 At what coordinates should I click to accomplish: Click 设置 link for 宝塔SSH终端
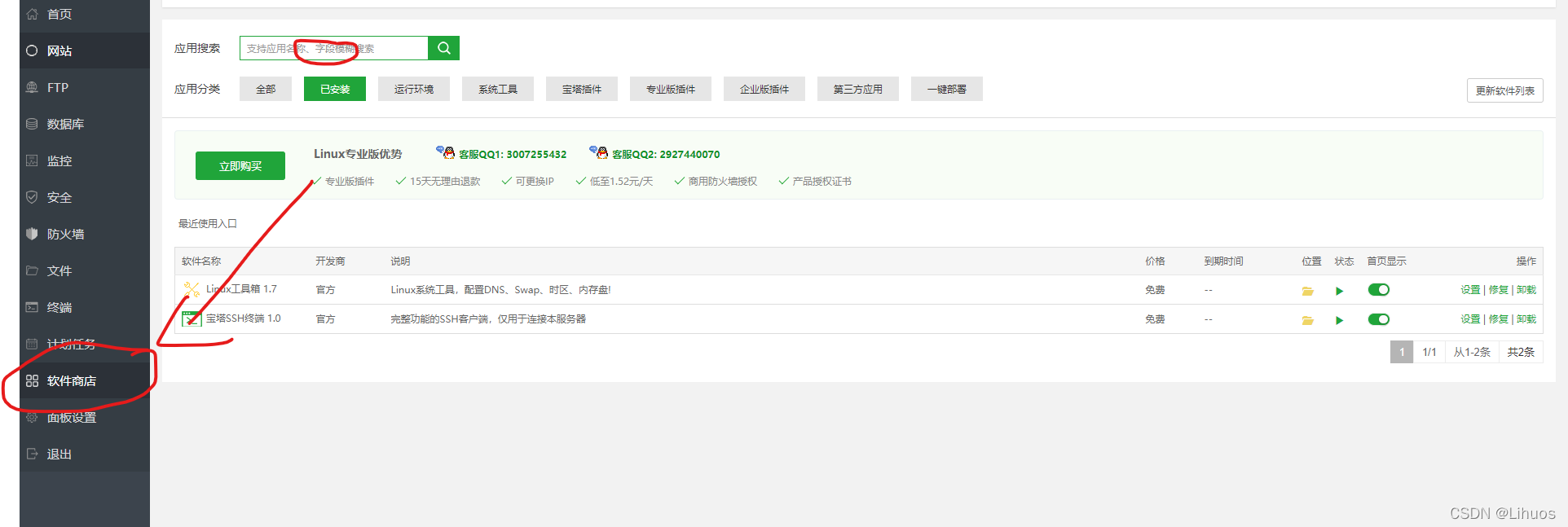[1470, 319]
